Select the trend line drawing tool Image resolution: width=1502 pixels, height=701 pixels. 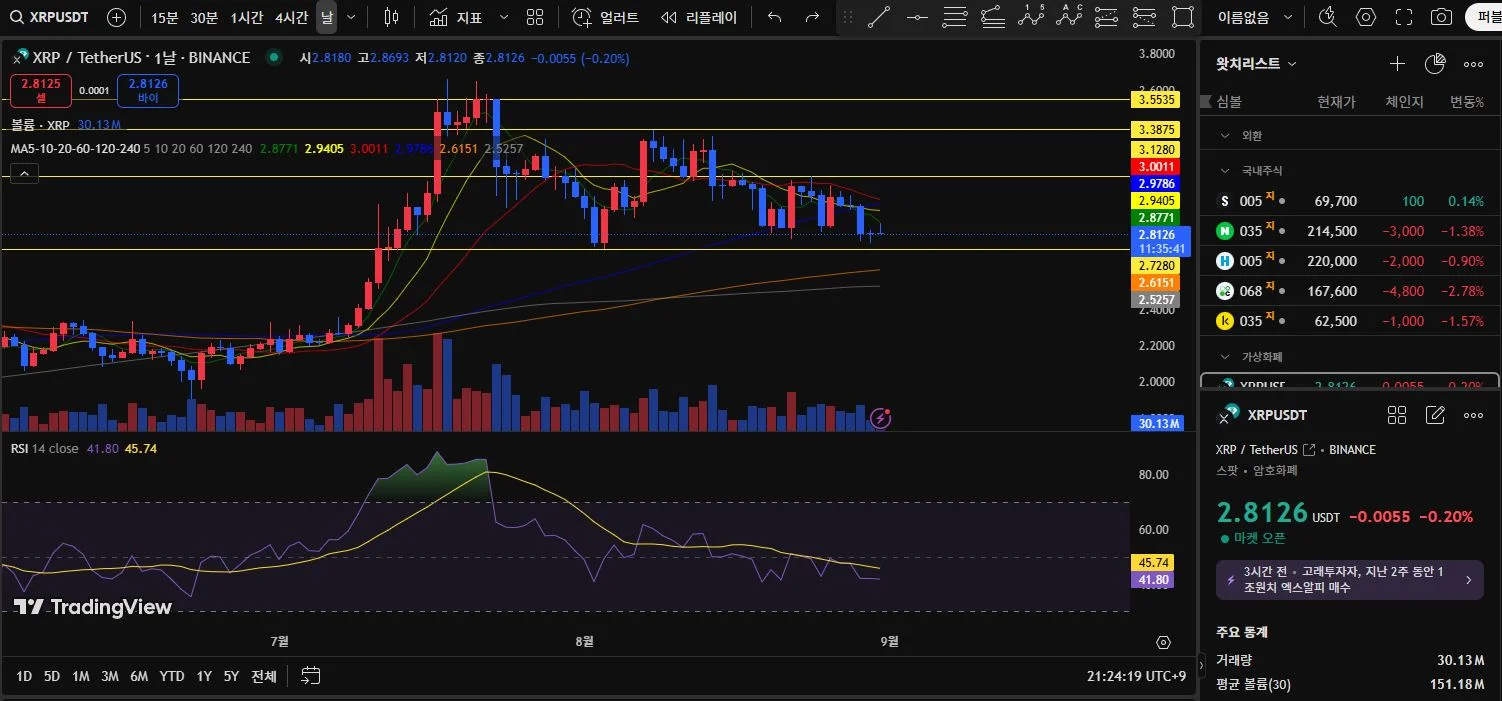pos(879,17)
